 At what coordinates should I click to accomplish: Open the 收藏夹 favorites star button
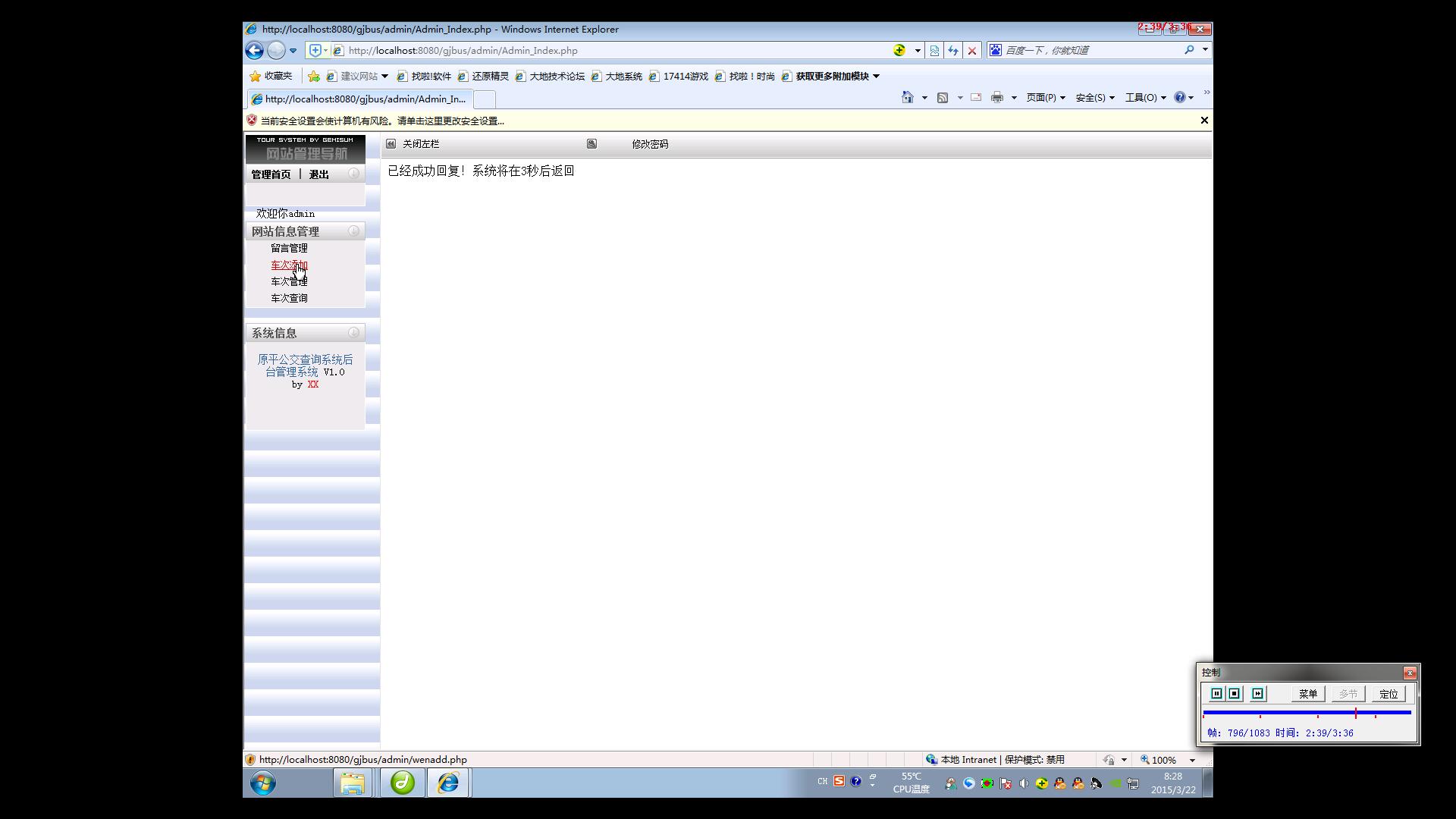pyautogui.click(x=271, y=76)
